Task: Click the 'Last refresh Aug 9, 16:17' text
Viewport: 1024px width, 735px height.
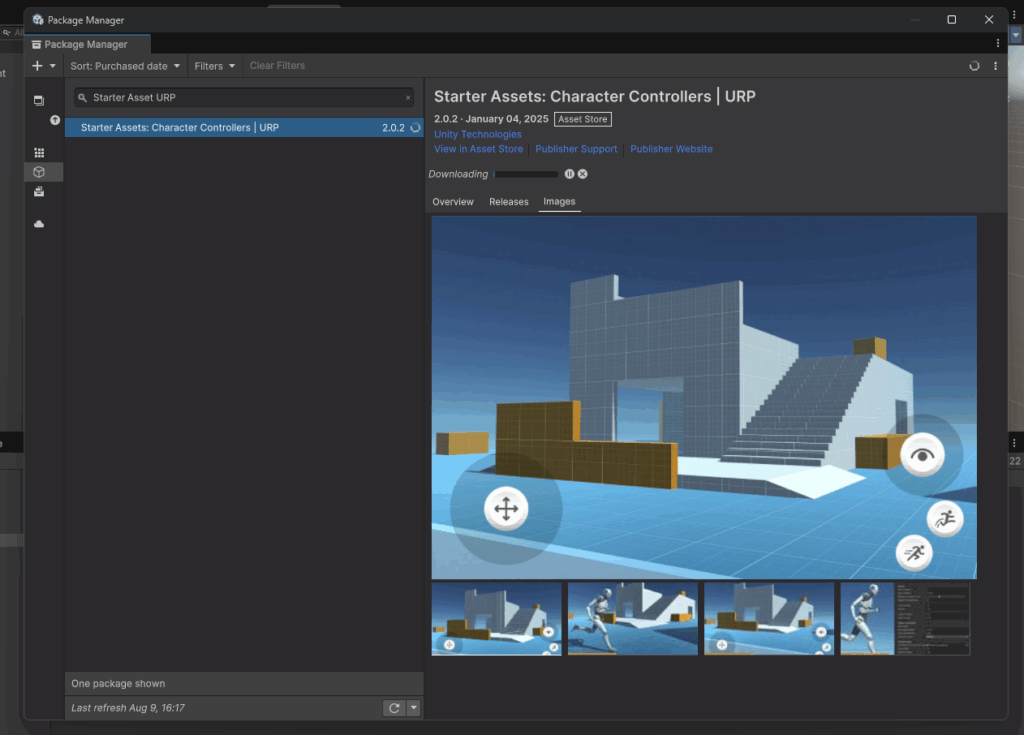Action: pyautogui.click(x=128, y=708)
